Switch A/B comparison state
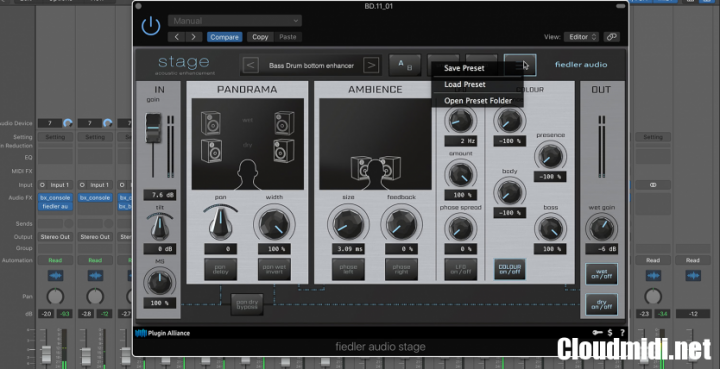The width and height of the screenshot is (720, 369). (x=405, y=65)
